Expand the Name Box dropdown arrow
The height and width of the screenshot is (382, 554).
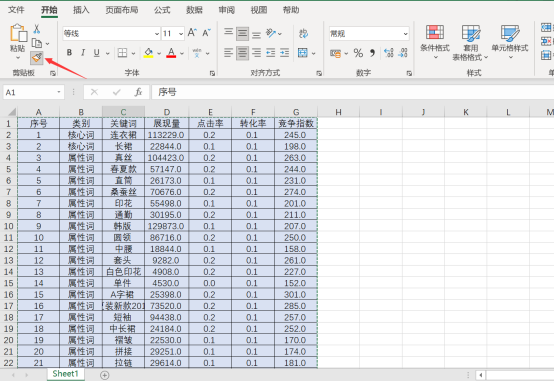(x=59, y=92)
